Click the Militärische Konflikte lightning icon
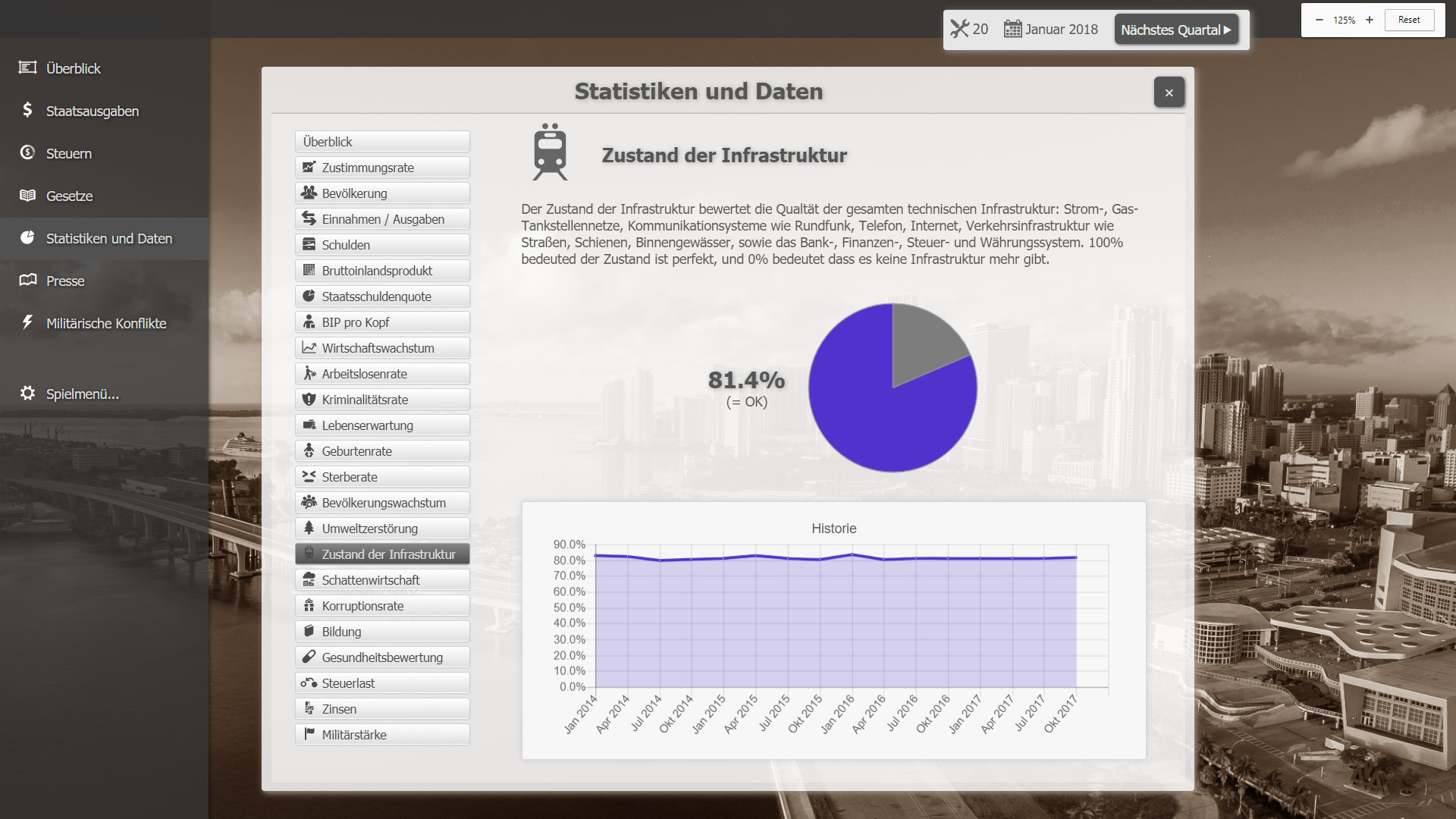 [x=27, y=322]
